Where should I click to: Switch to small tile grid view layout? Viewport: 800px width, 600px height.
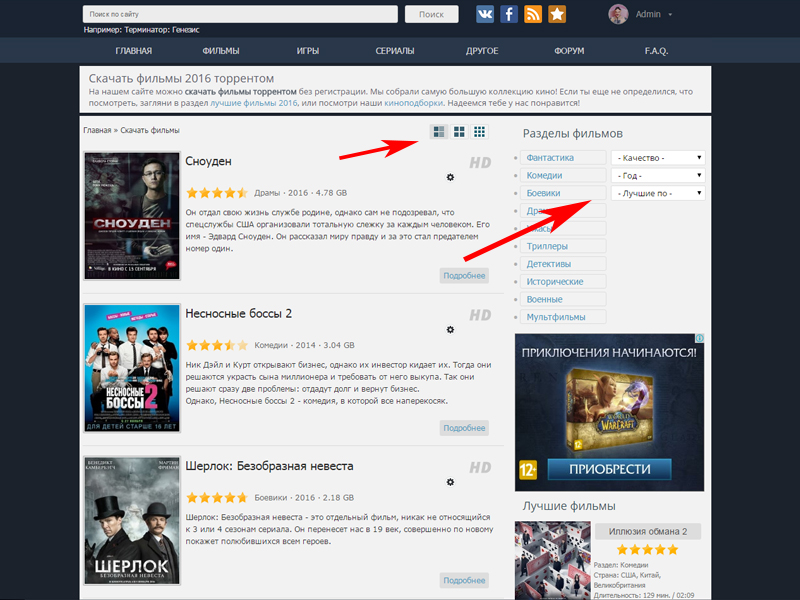(x=479, y=132)
